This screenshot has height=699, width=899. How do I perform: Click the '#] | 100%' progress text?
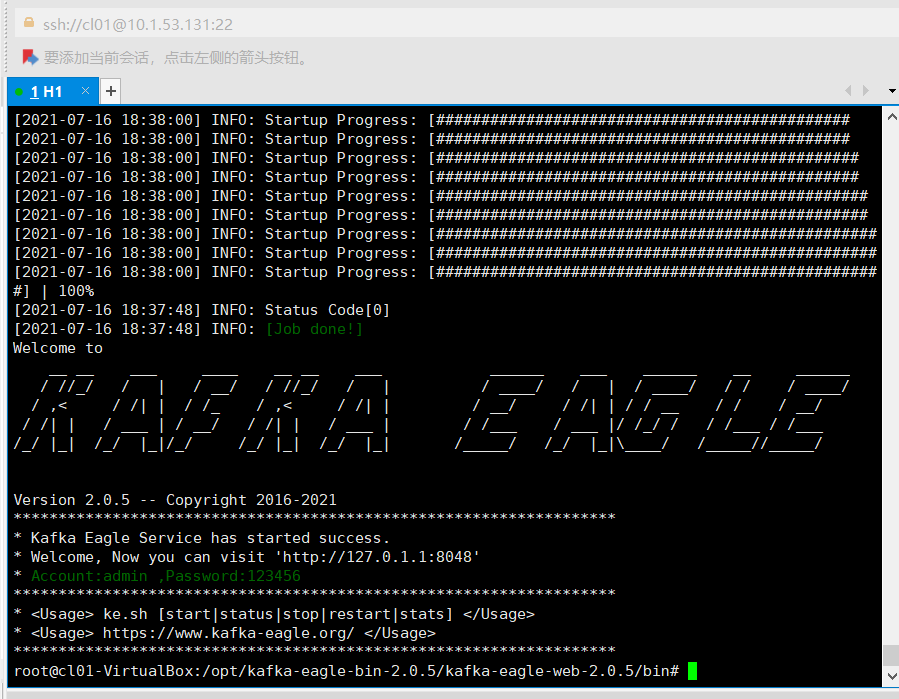pos(54,291)
